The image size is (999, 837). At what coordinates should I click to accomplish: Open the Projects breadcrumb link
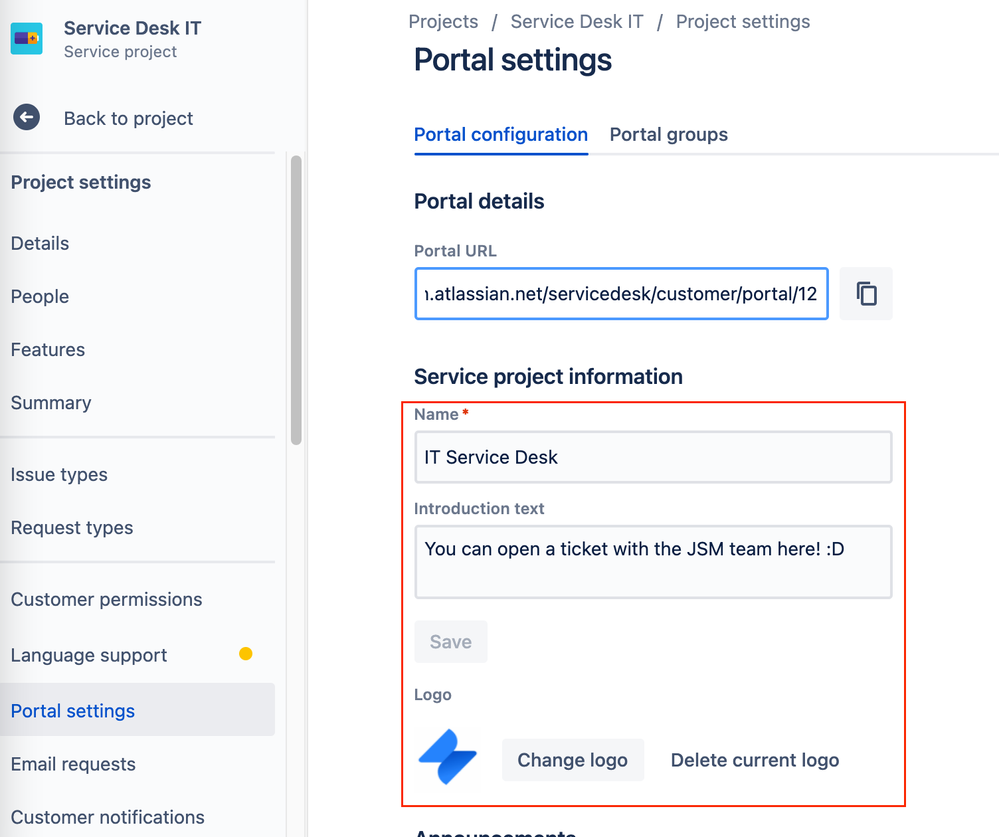click(443, 22)
